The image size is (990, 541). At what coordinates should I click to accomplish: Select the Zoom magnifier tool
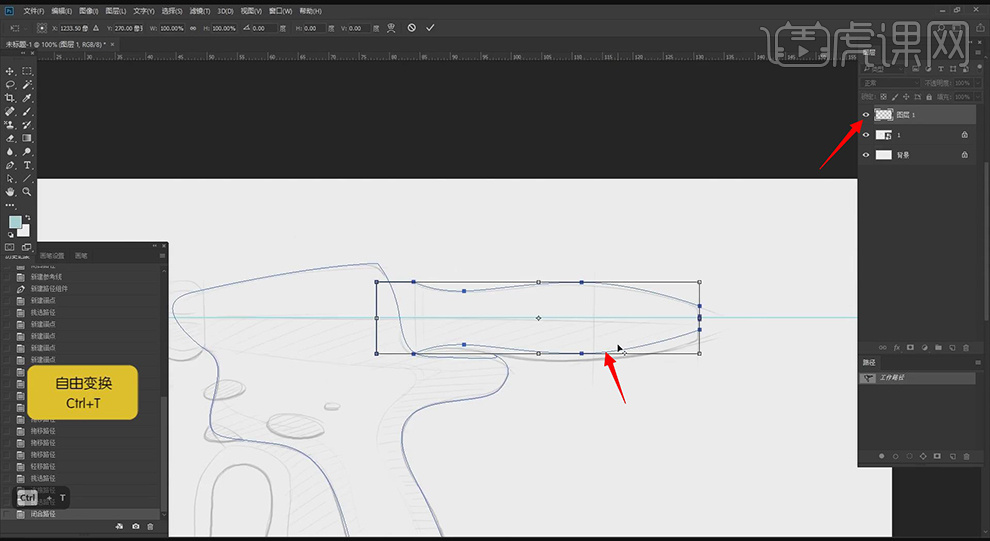[27, 192]
